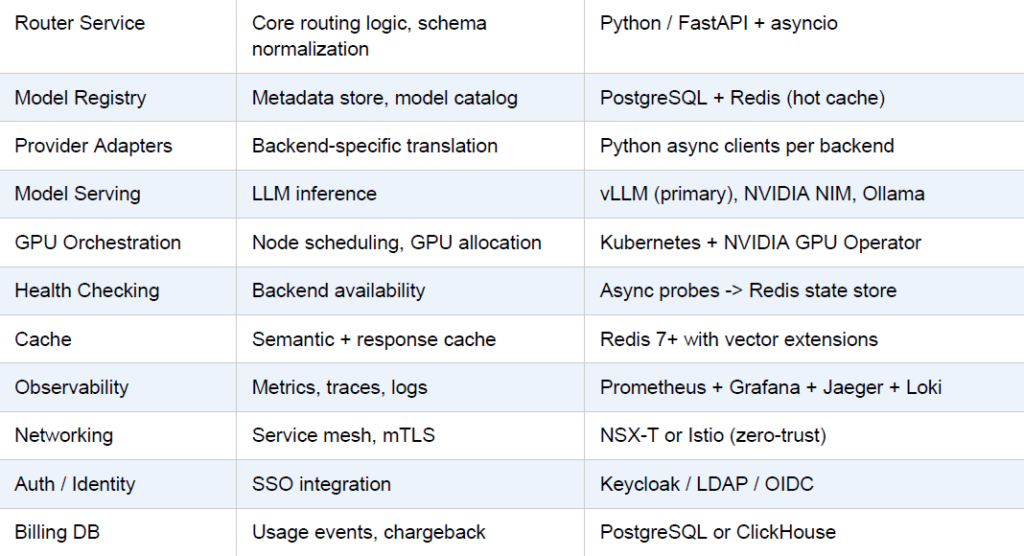Select the Semantic + response cache cell
The height and width of the screenshot is (556, 1024).
(373, 340)
